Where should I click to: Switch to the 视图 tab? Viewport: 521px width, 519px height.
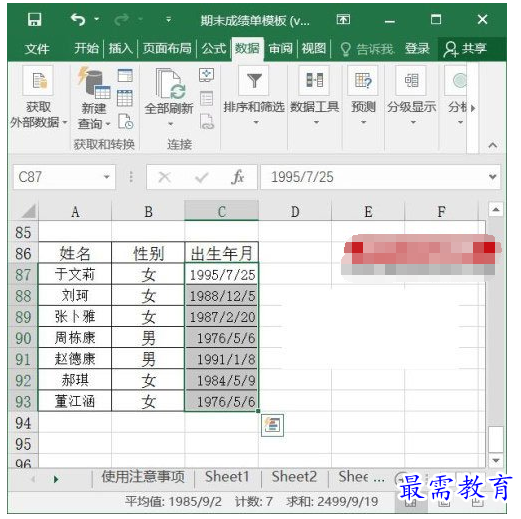coord(314,48)
